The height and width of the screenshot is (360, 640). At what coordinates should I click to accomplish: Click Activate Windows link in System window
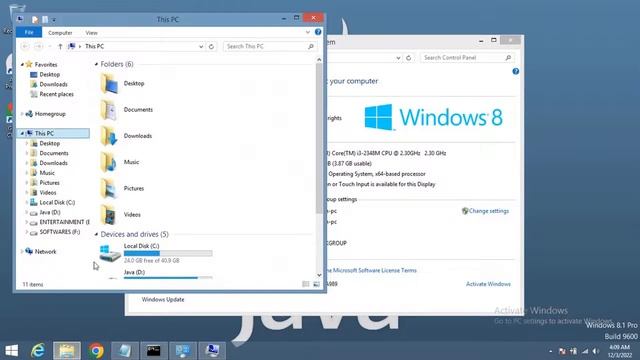coord(488,284)
